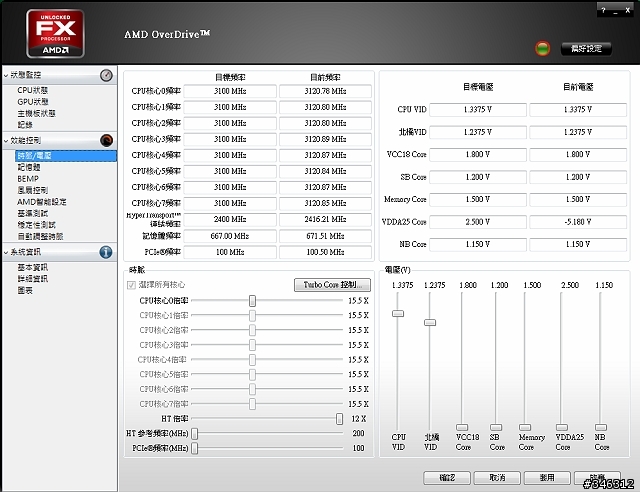Viewport: 640px width, 492px height.
Task: Open motherboard status sidebar item
Action: (36, 113)
